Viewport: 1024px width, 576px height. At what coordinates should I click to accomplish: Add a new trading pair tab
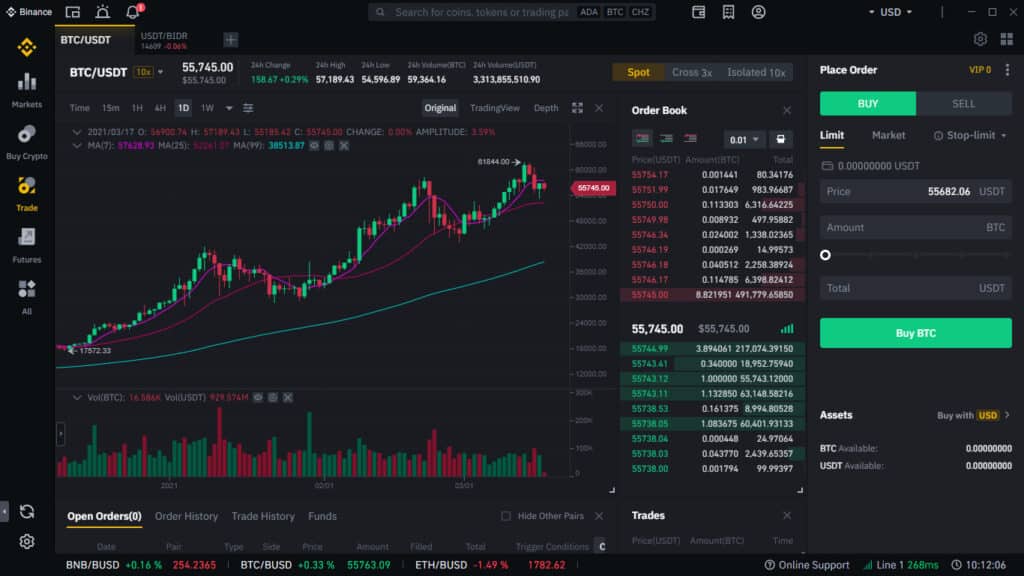[231, 40]
